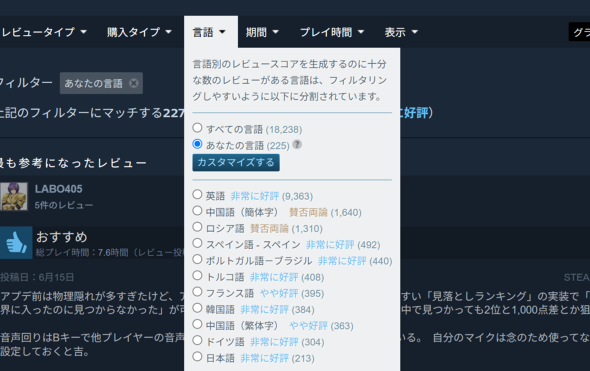Screen dimensions: 590x371
Task: Click 賛否両論 score next to 中国語(簡体字)
Action: (x=308, y=212)
